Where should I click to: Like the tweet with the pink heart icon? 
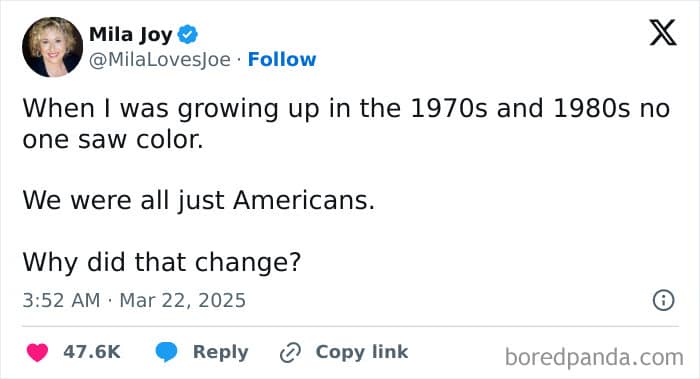click(38, 352)
